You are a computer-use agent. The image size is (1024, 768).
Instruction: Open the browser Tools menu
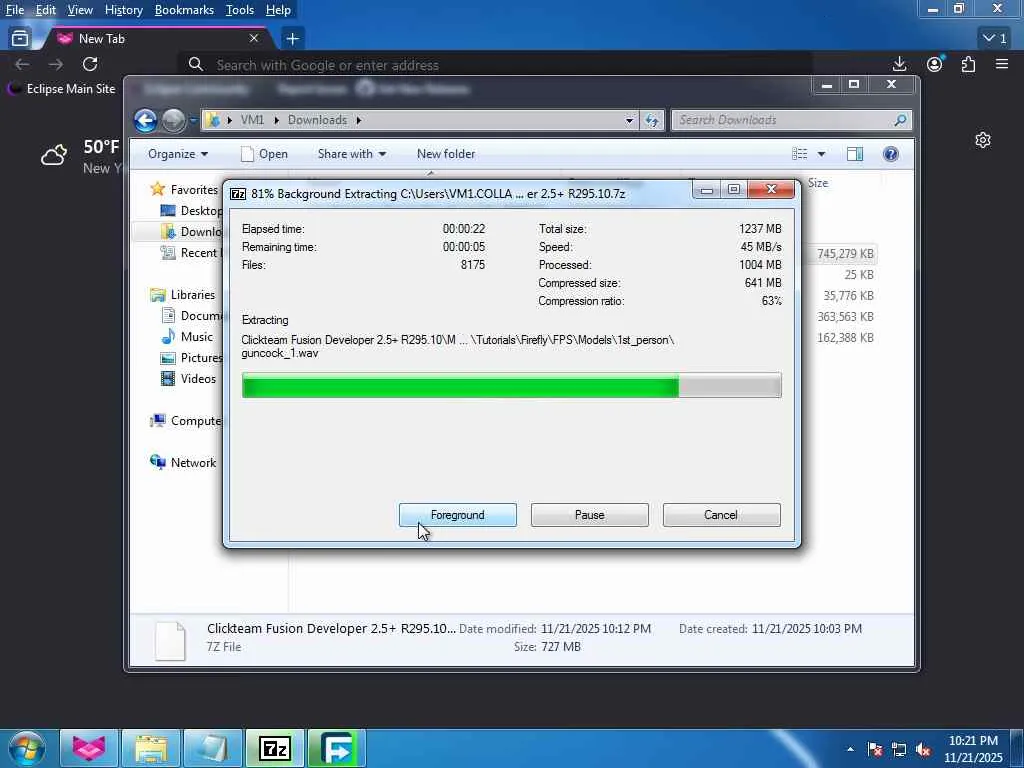[x=240, y=10]
